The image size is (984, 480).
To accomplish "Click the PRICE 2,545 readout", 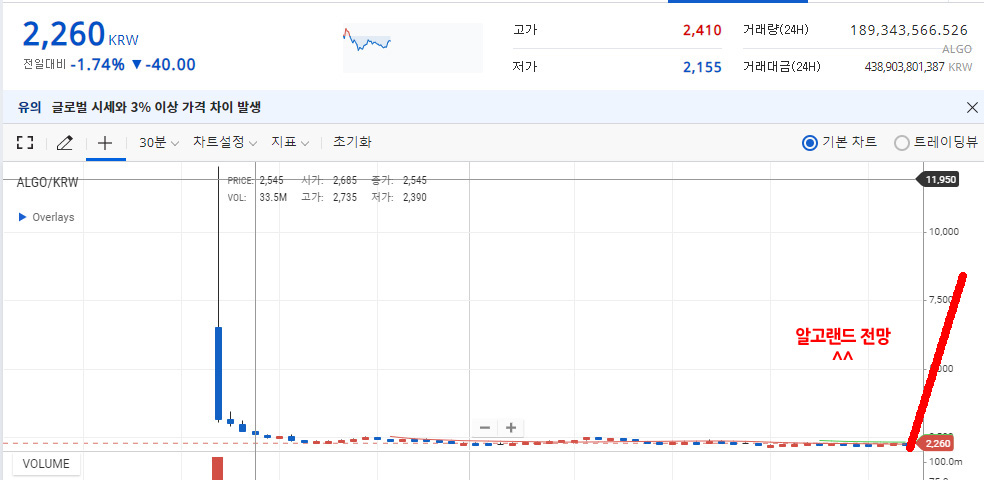I will 255,181.
